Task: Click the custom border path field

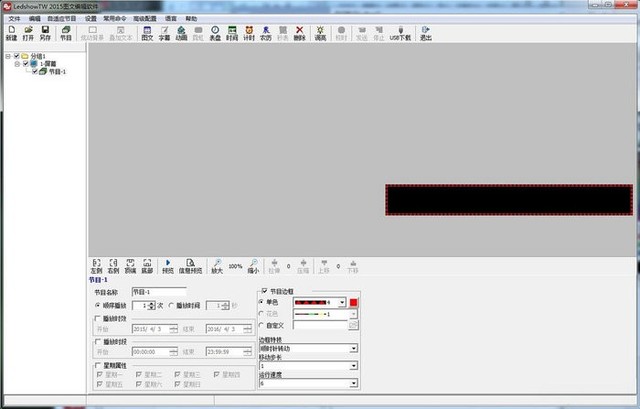Action: tap(320, 325)
